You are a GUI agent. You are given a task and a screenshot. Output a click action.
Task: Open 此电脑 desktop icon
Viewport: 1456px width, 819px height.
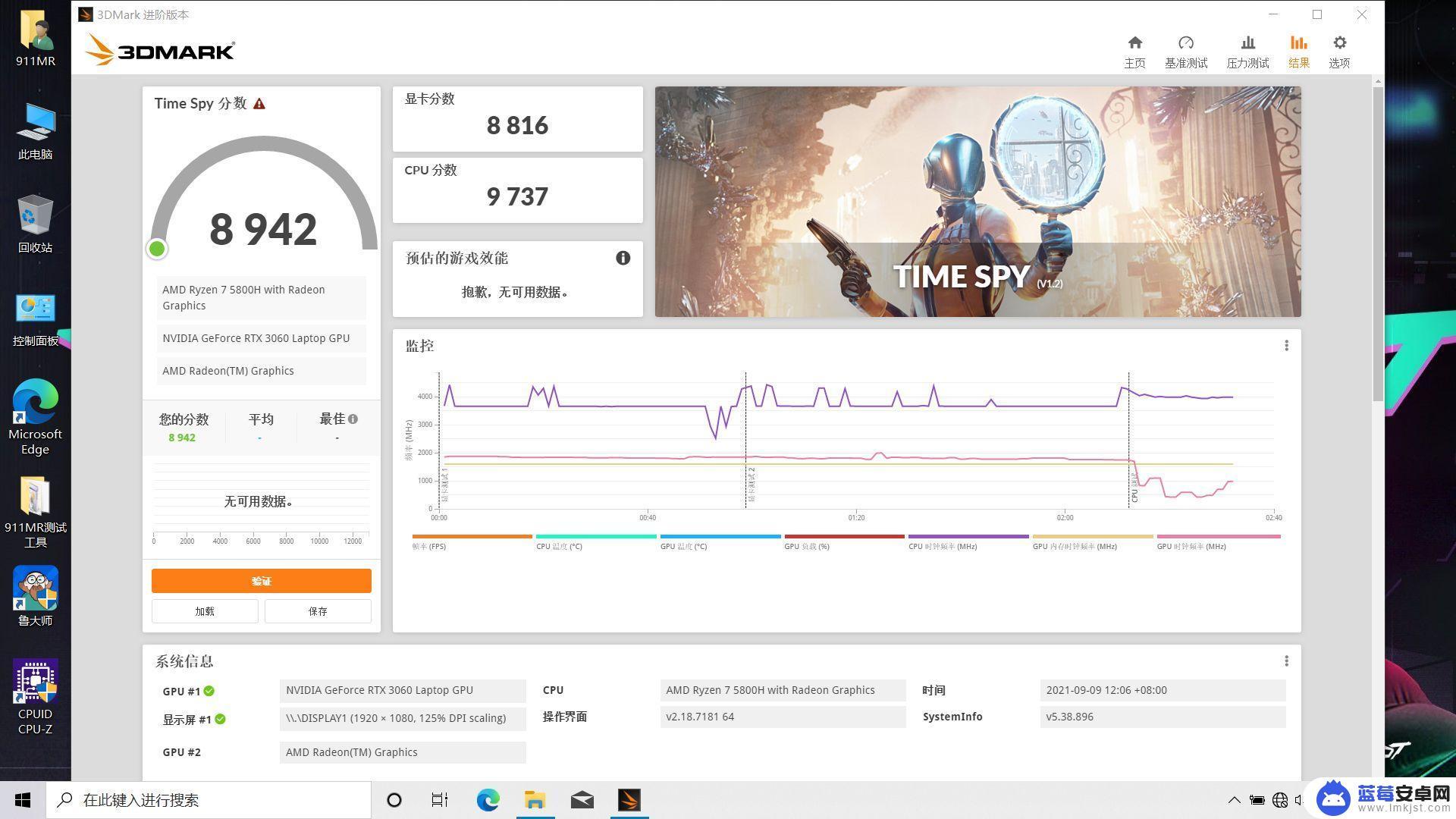pyautogui.click(x=35, y=131)
